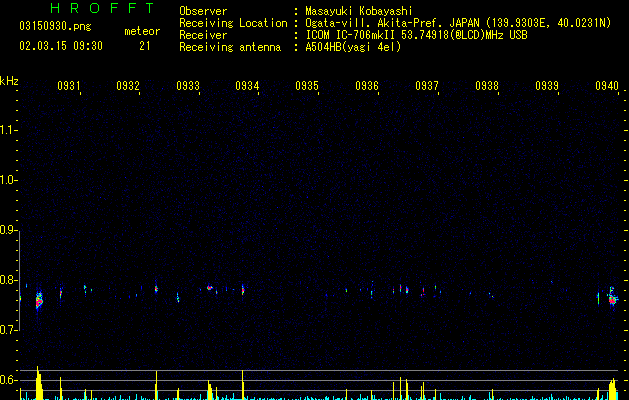
Task: Click the 1.0 kHz axis label
Action: pyautogui.click(x=8, y=180)
